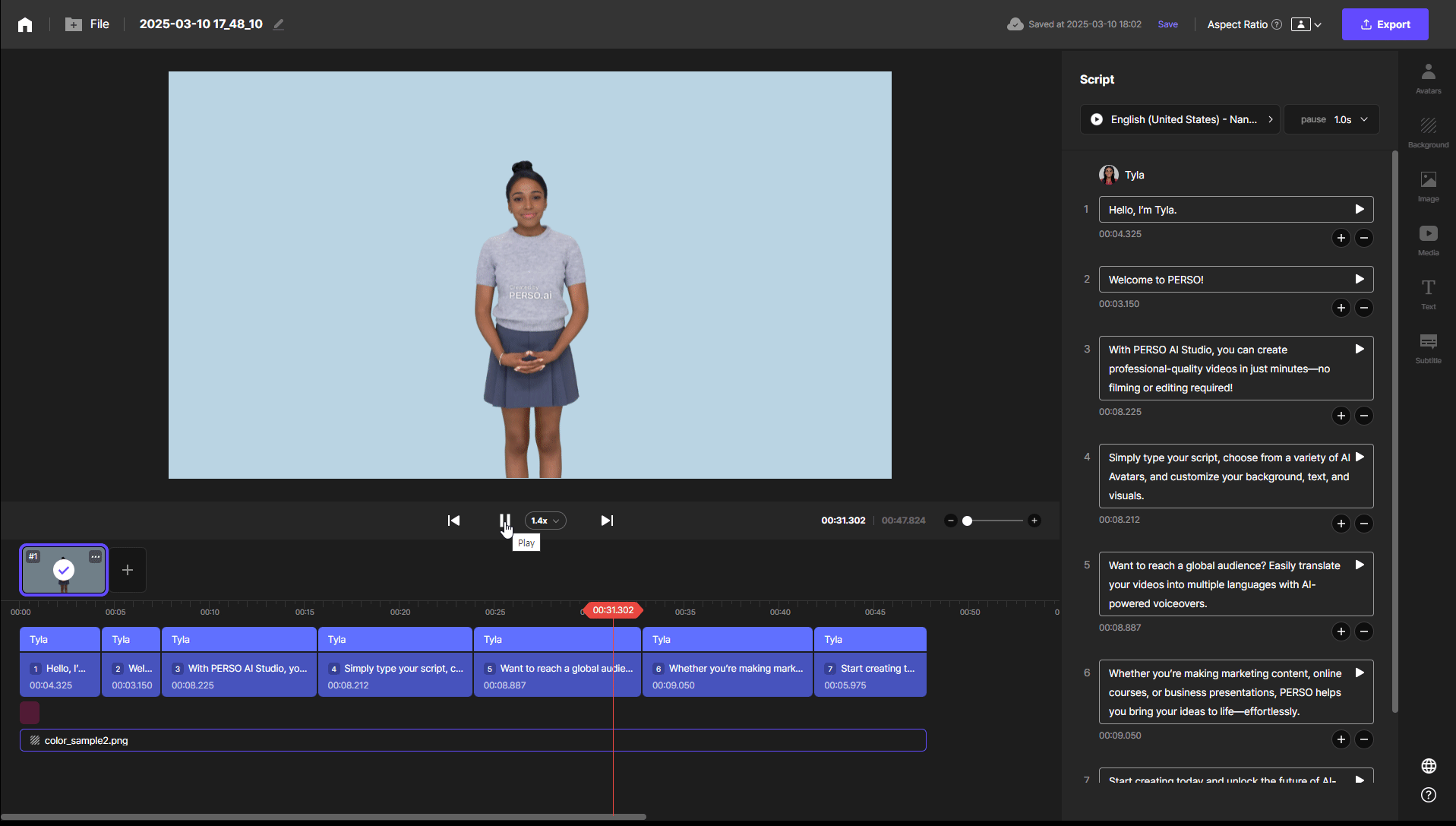1456x826 pixels.
Task: Open the Subtitle panel
Action: (x=1428, y=348)
